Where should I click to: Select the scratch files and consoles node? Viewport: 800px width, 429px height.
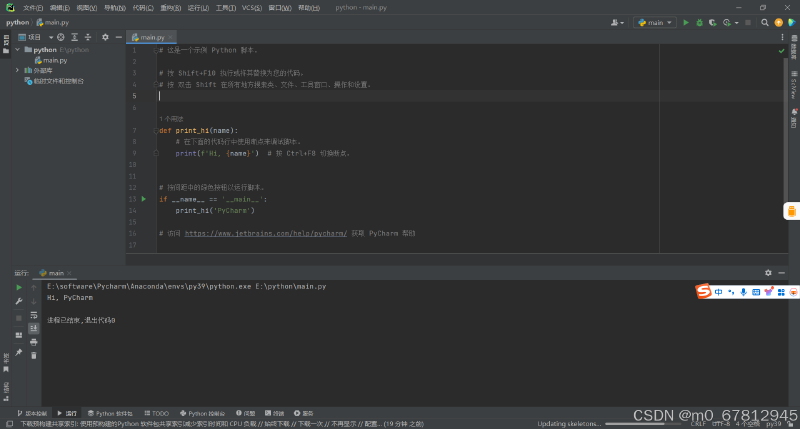pos(54,81)
